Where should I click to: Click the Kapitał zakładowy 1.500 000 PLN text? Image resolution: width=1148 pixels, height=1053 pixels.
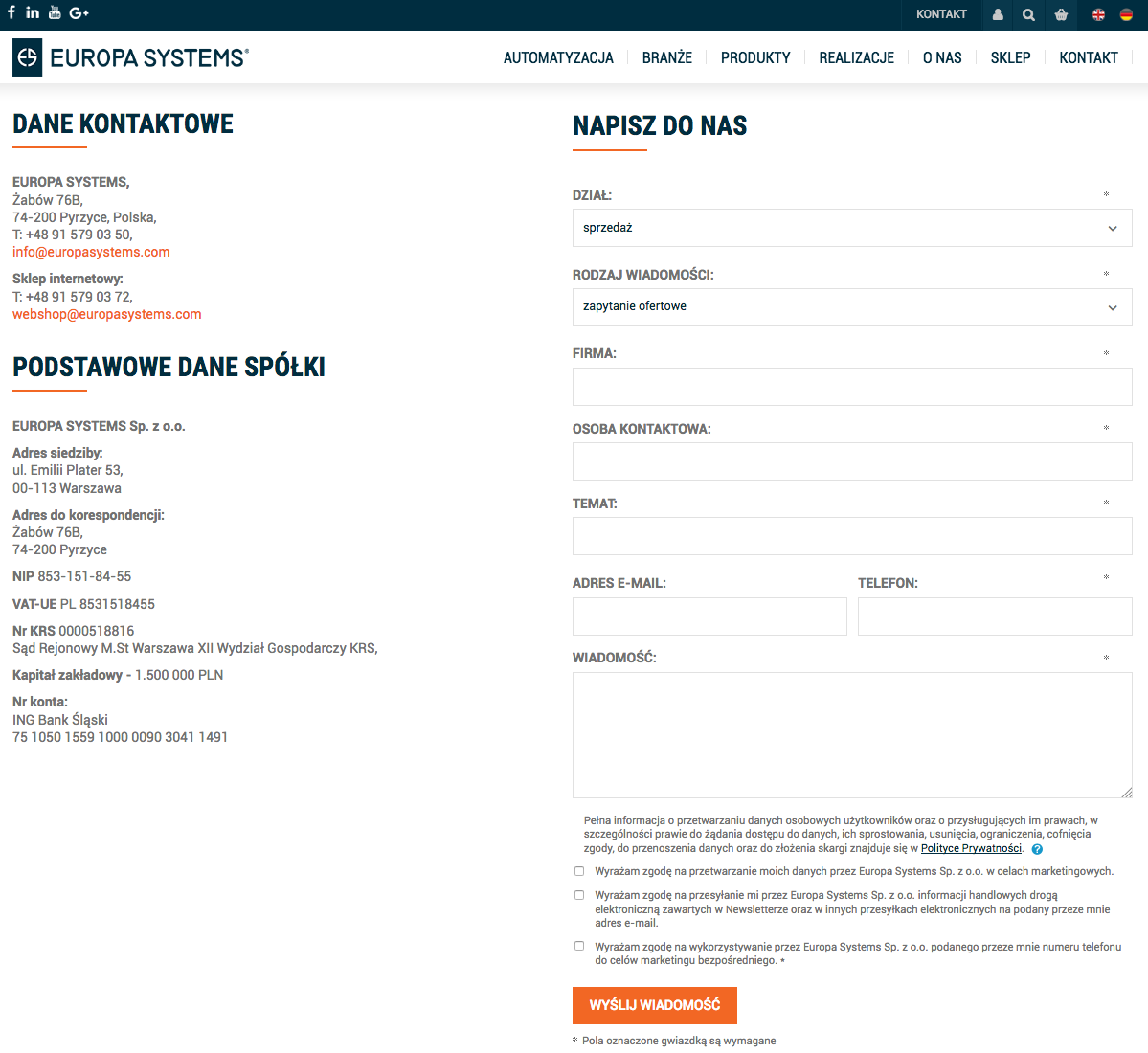point(118,675)
